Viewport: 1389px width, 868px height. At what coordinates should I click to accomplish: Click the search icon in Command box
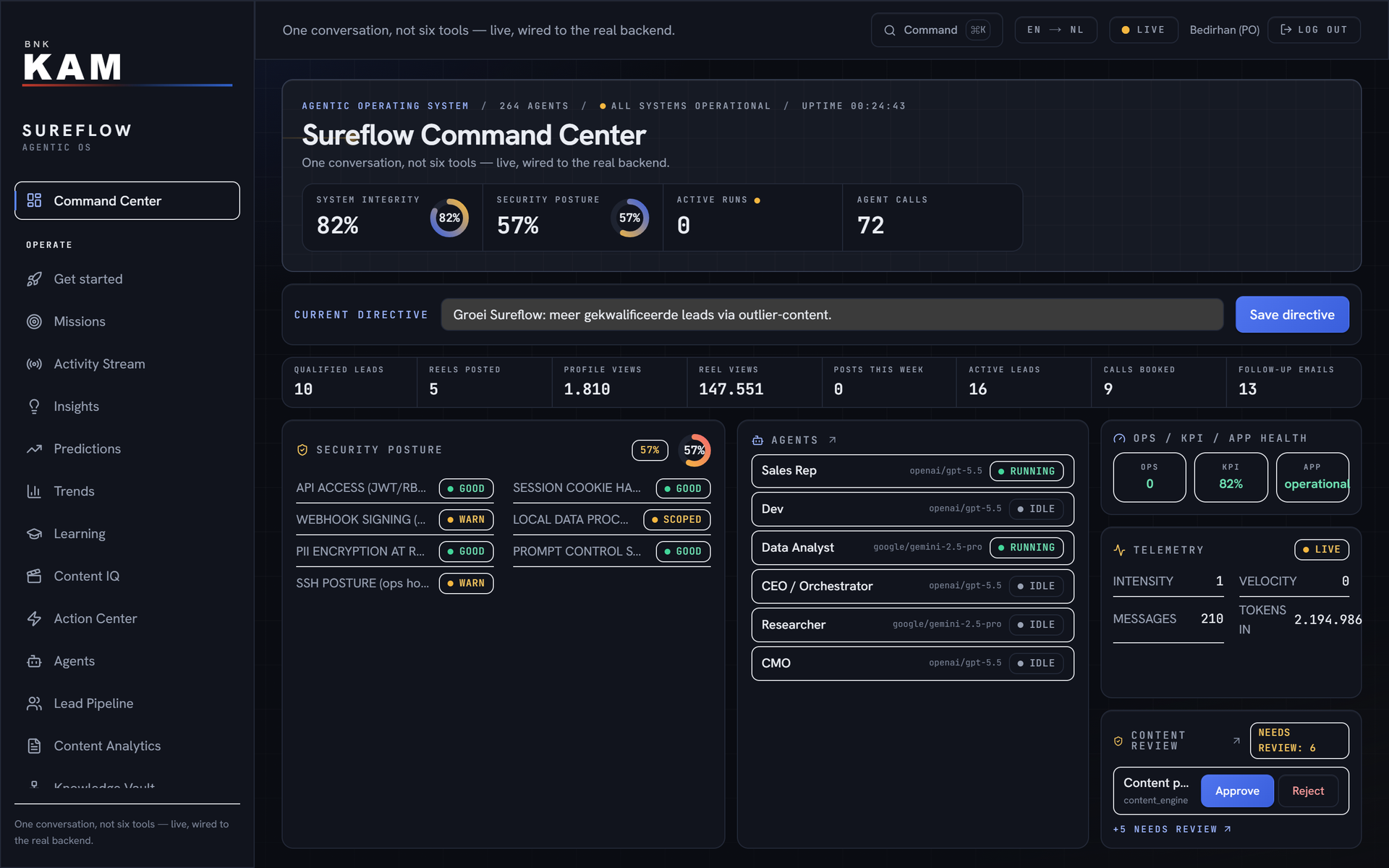click(x=890, y=30)
